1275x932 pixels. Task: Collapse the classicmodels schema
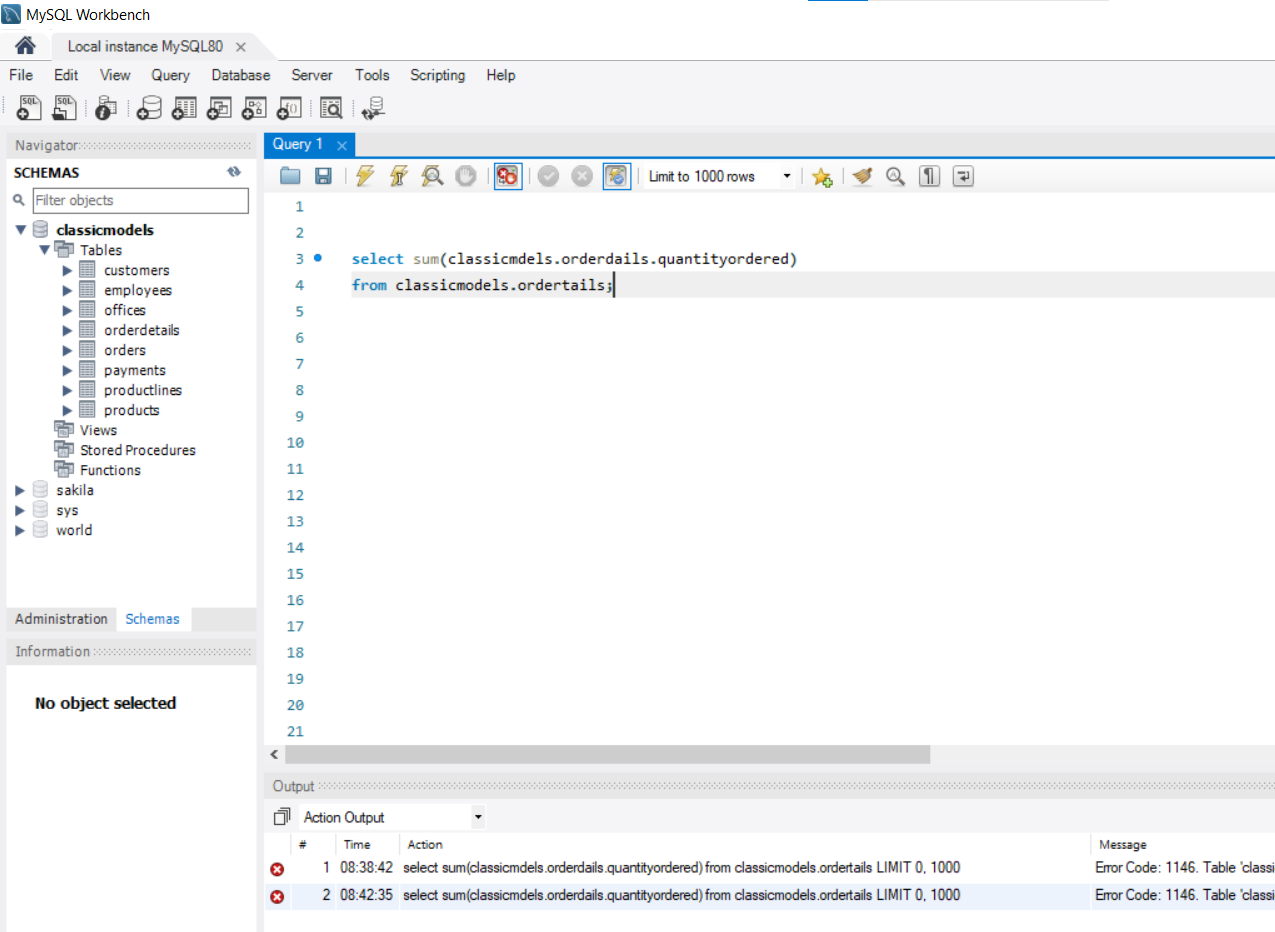21,230
